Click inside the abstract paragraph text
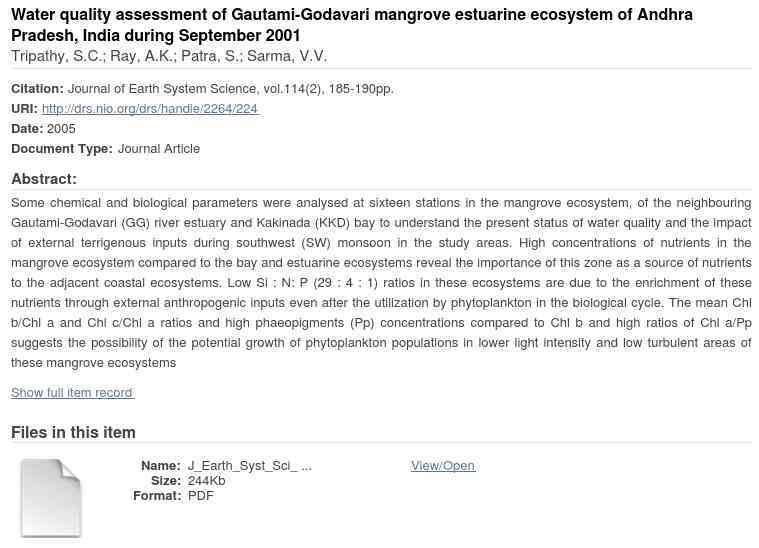Viewport: 759px width, 548px height. [380, 283]
